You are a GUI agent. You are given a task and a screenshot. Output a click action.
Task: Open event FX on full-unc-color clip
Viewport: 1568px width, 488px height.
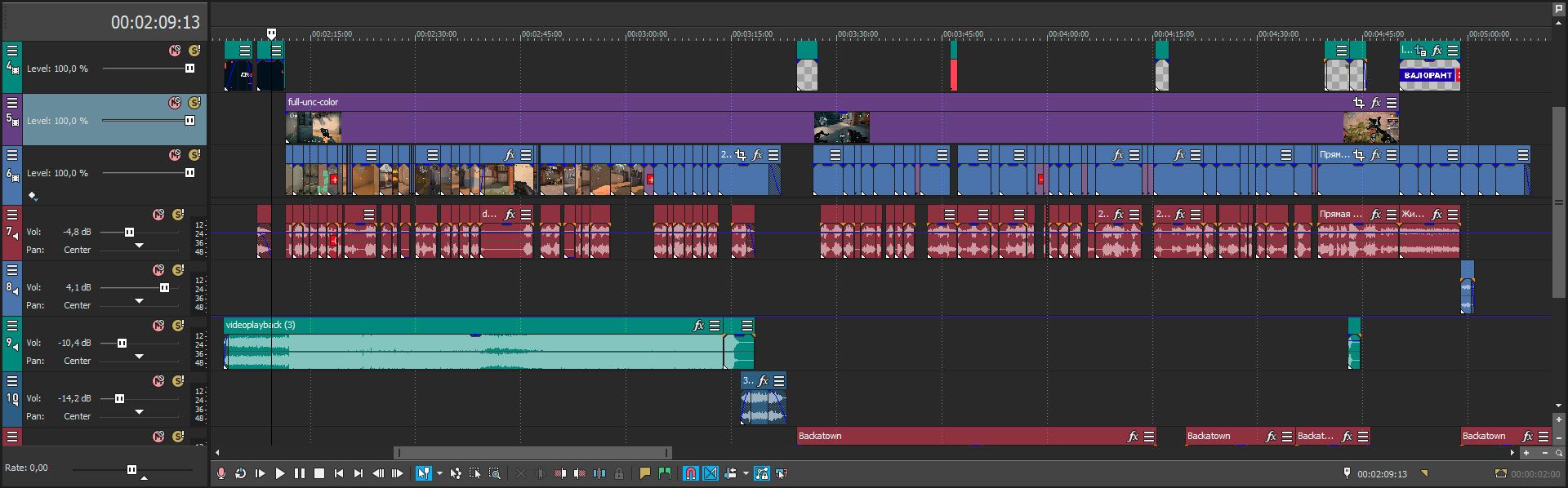point(1375,103)
